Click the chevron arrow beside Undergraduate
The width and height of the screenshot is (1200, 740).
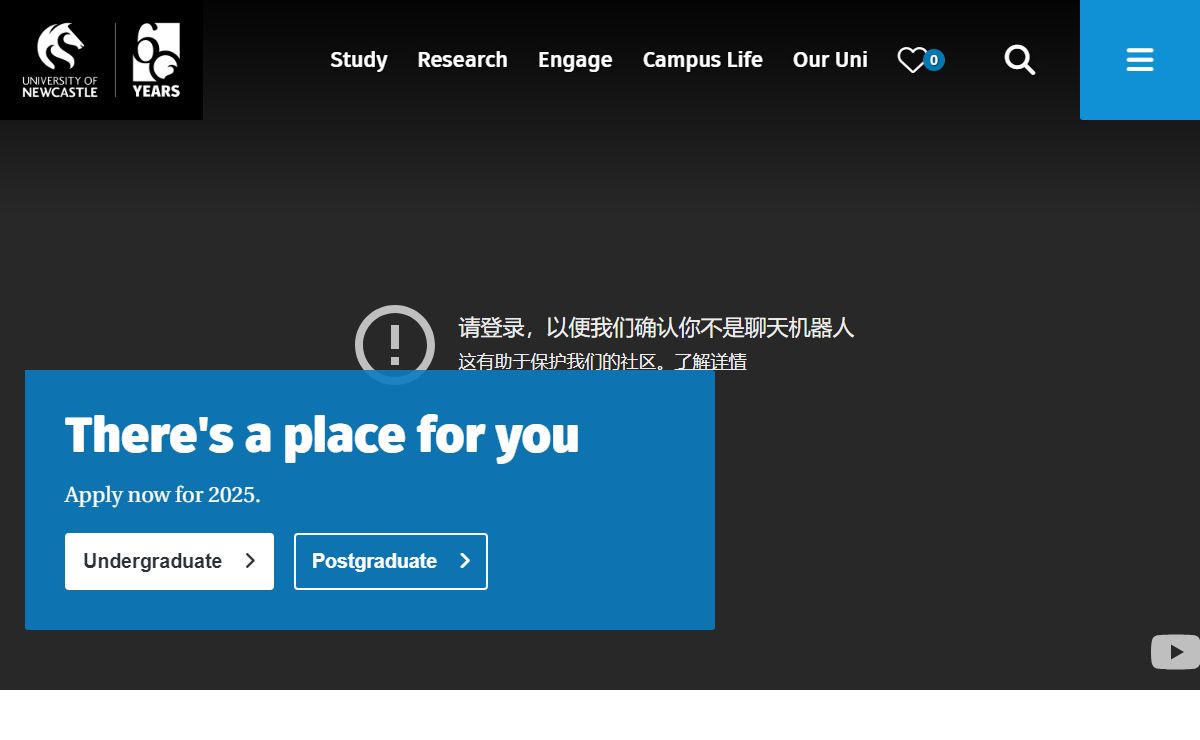(x=250, y=561)
